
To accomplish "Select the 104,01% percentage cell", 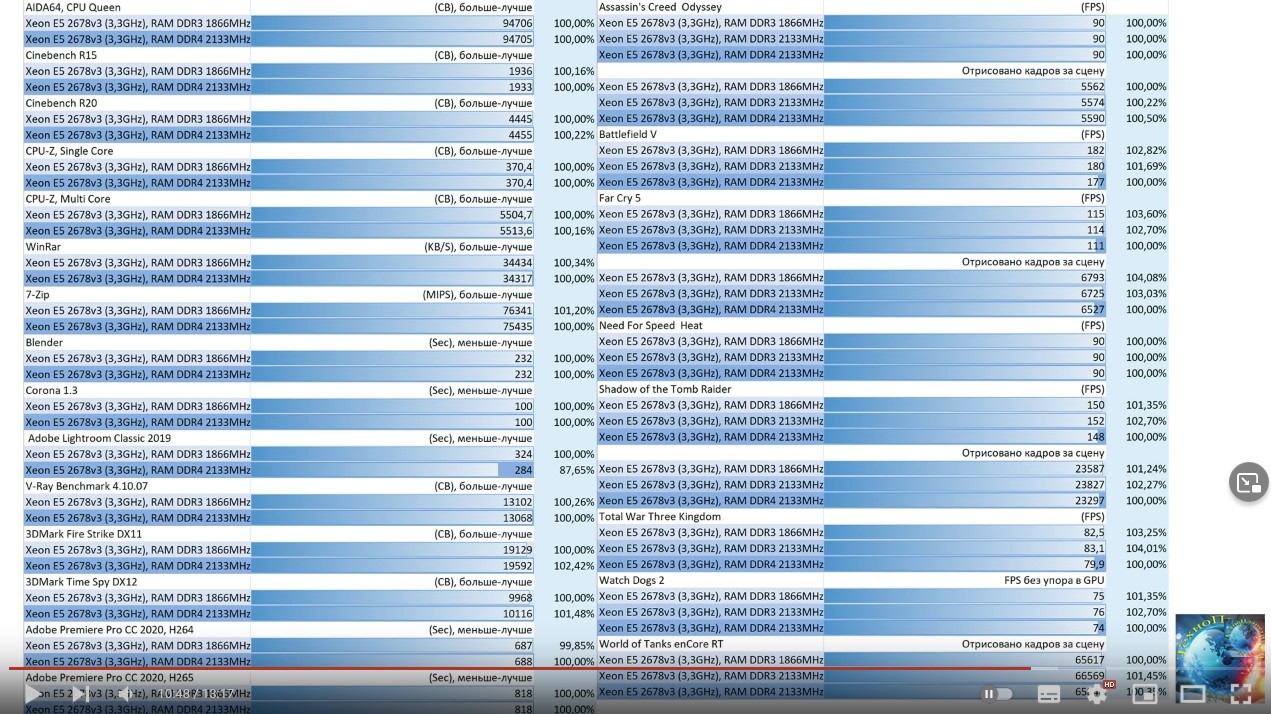I will (1146, 549).
